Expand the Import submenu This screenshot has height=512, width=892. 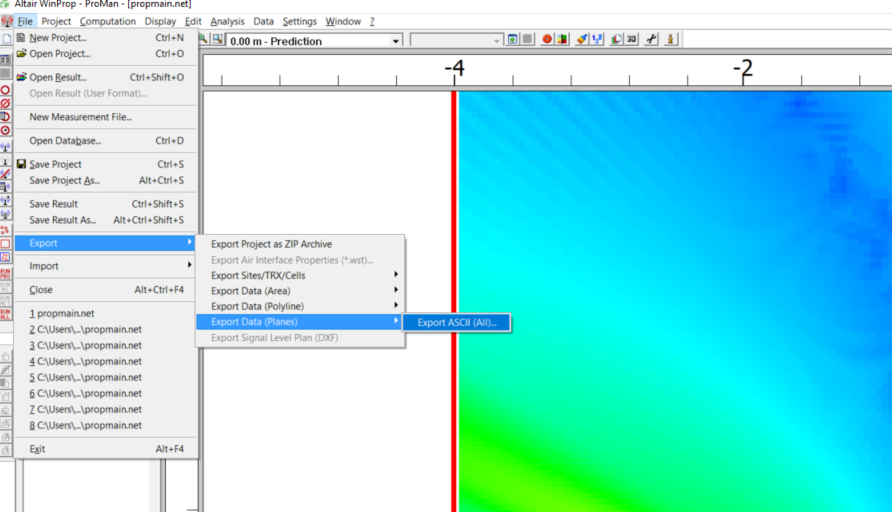pos(106,266)
